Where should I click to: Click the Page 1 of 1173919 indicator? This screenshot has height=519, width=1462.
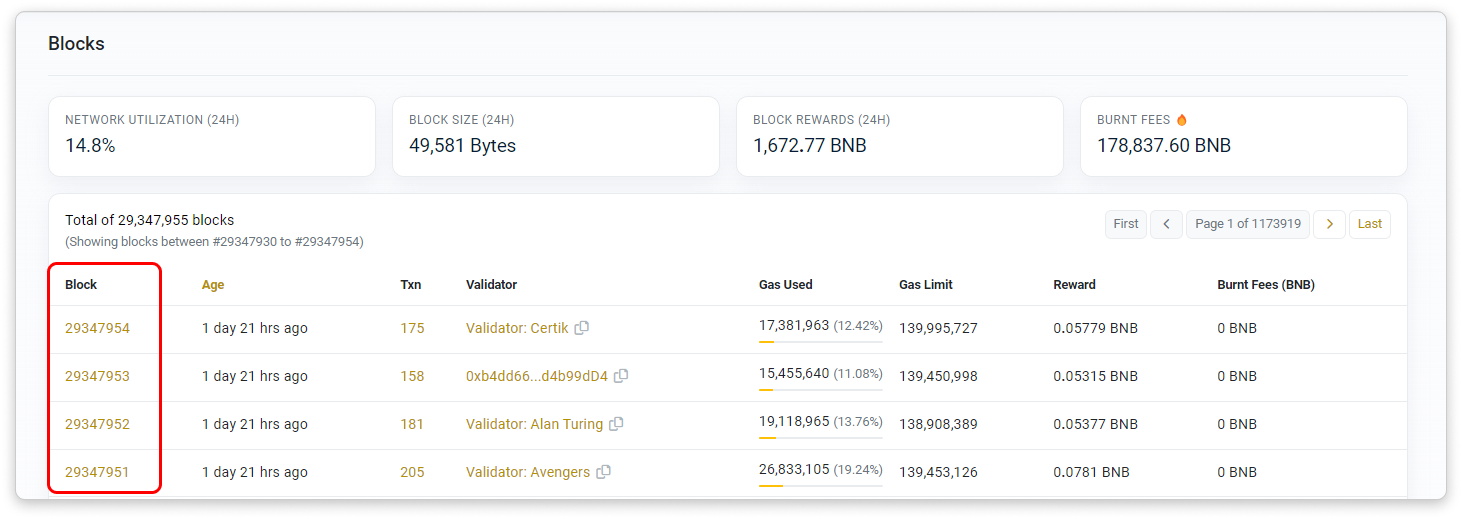pyautogui.click(x=1247, y=224)
